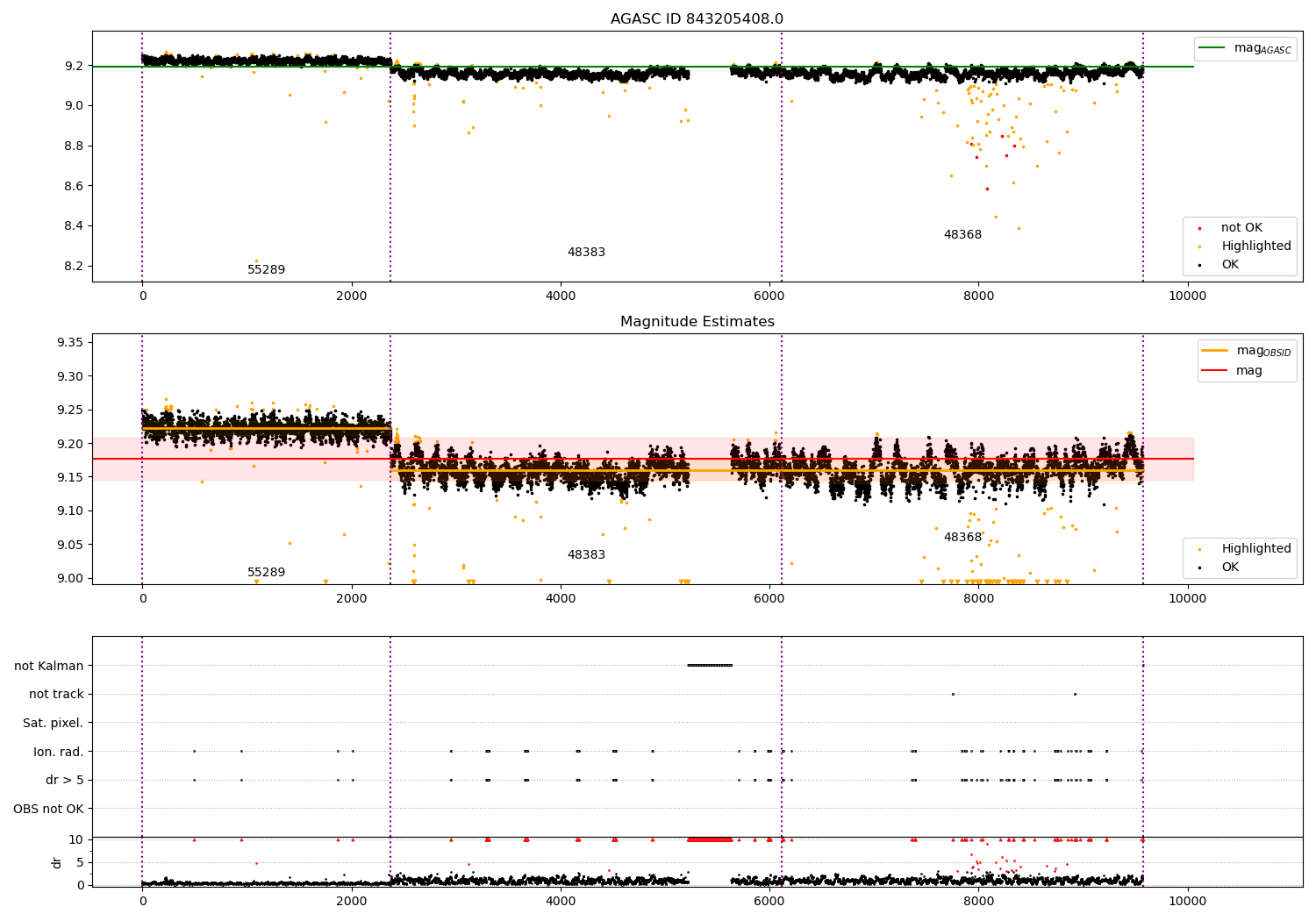
Task: Click the 'Ion. rad.' row label
Action: [x=58, y=752]
